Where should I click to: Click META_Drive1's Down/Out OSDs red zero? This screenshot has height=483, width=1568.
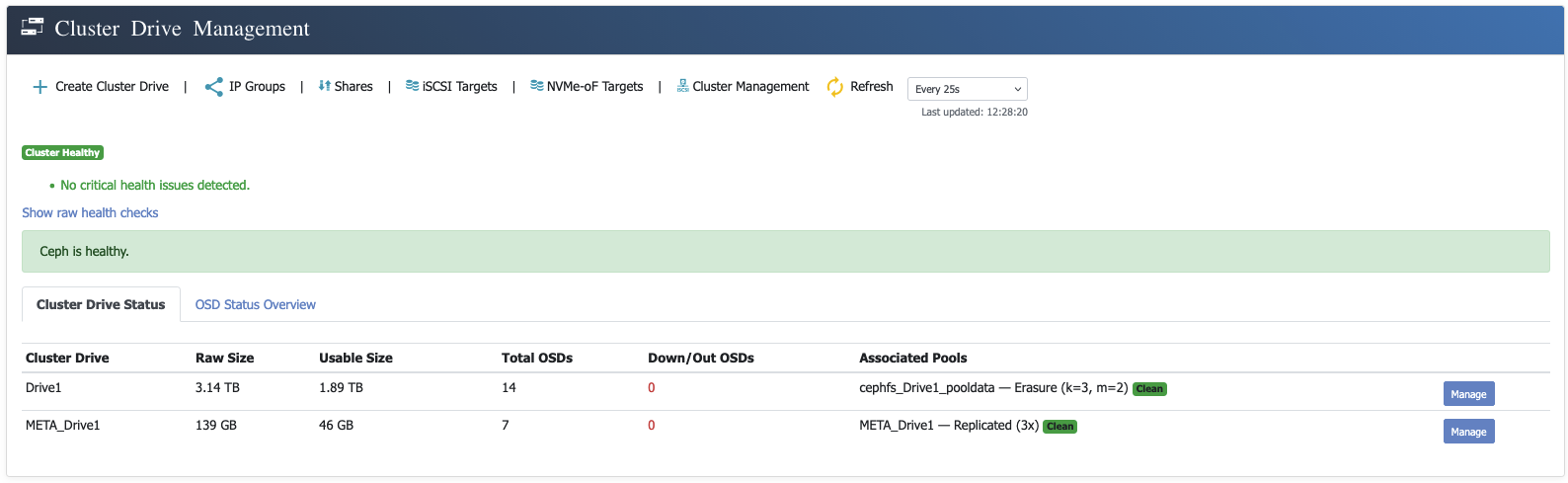tap(652, 425)
